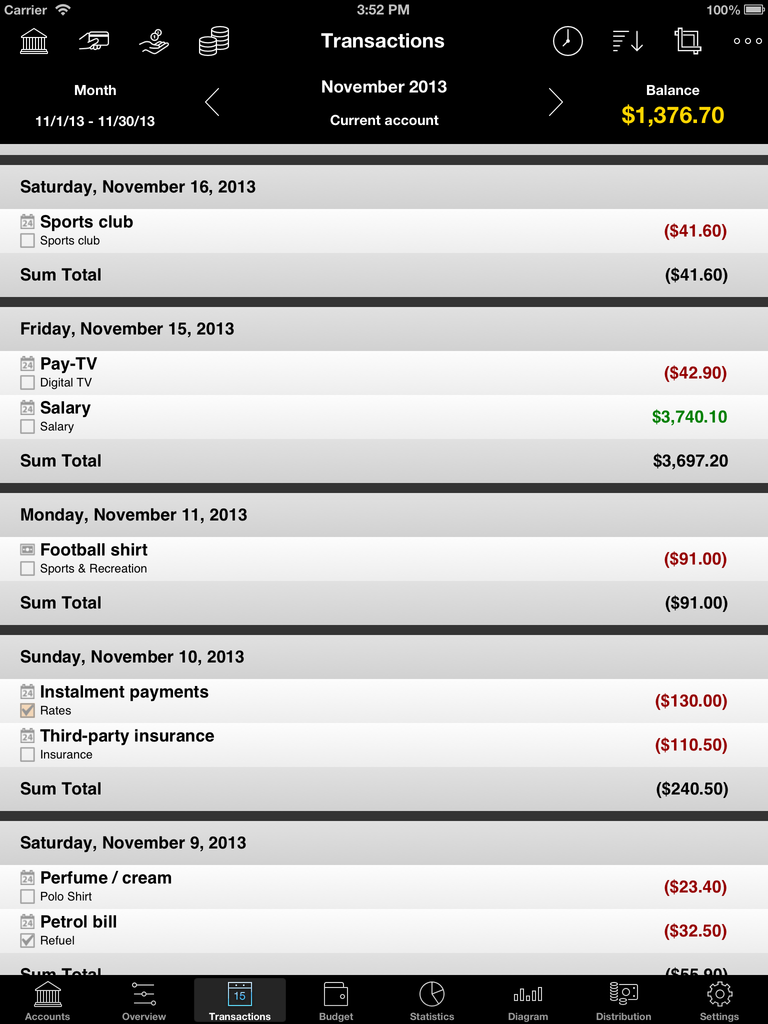Uncheck the Rates checkbox under Instalment payments
Viewport: 768px width, 1024px height.
(x=27, y=711)
